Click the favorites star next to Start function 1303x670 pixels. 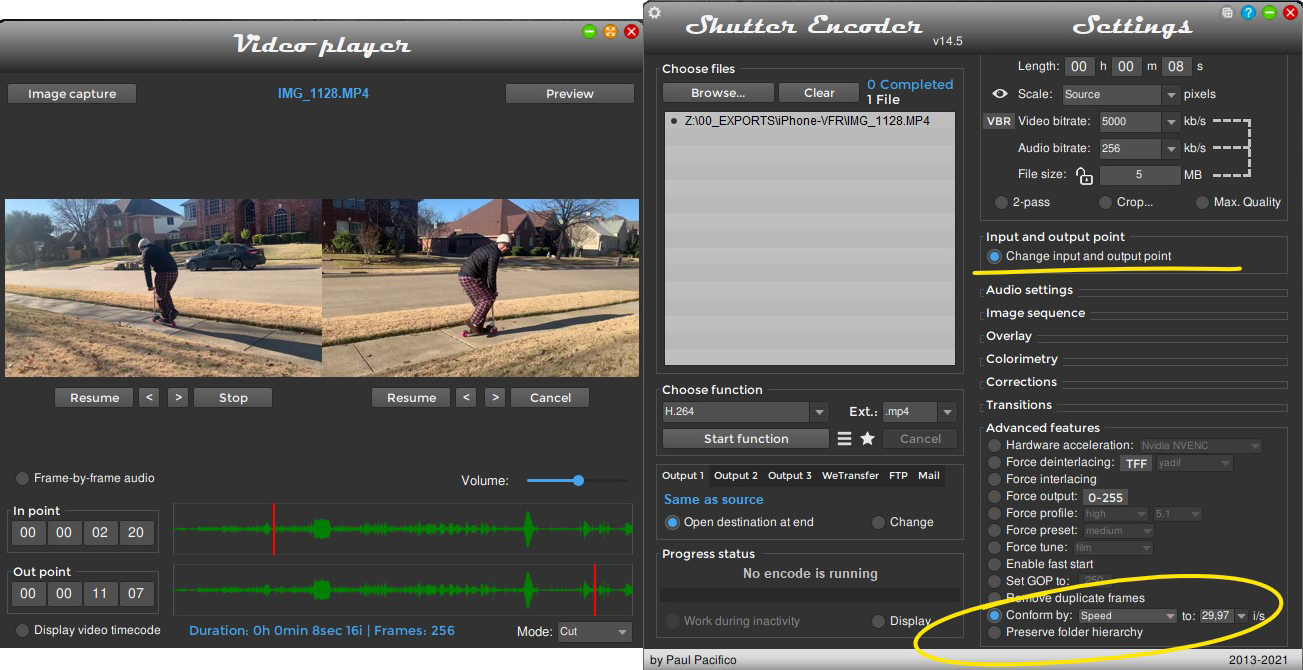pos(866,438)
